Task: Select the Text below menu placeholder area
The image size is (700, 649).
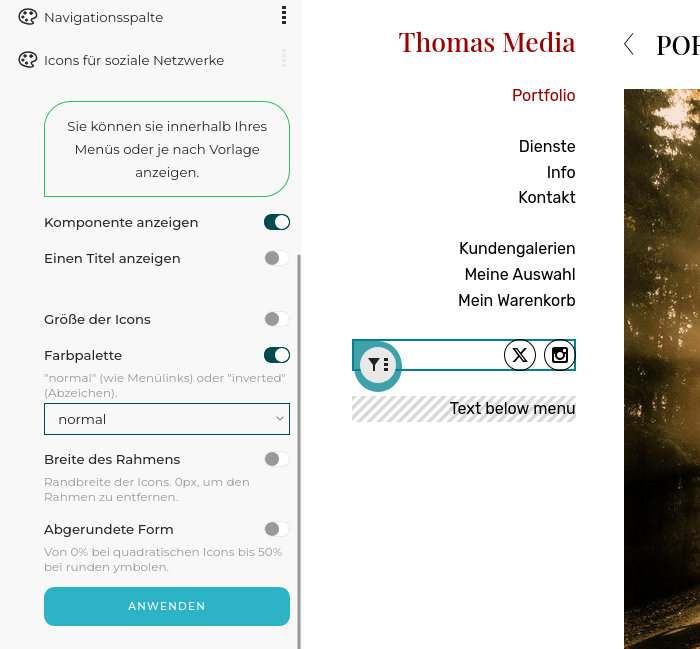Action: [464, 408]
